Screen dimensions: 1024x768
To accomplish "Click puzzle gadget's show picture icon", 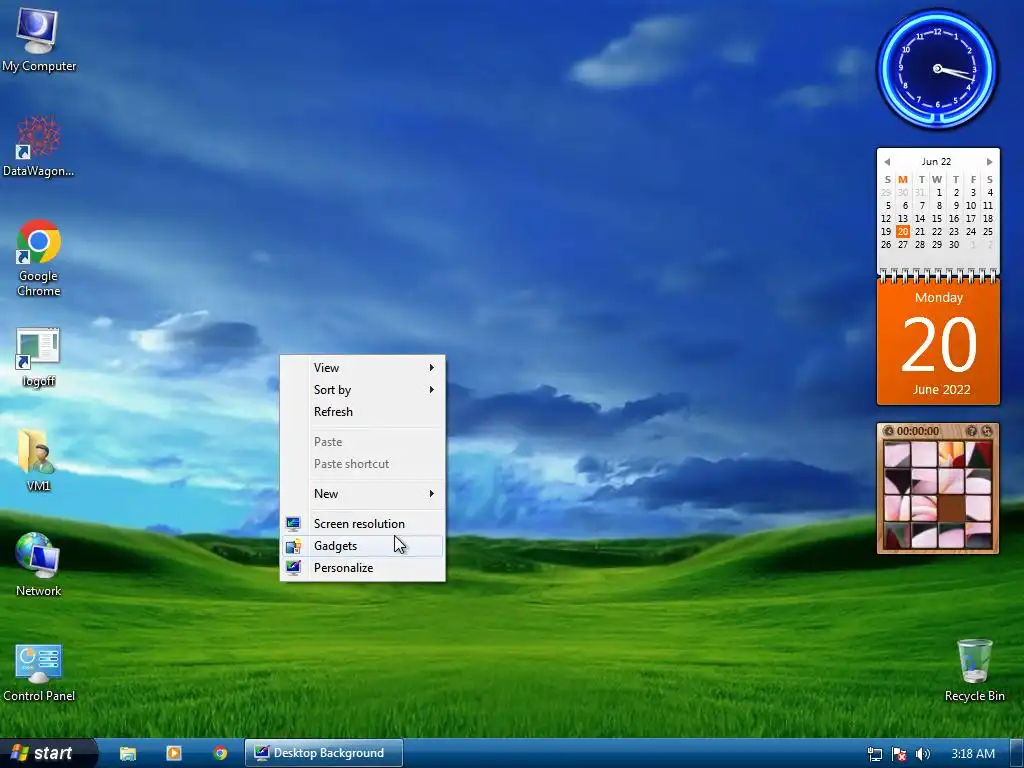I will click(x=971, y=431).
